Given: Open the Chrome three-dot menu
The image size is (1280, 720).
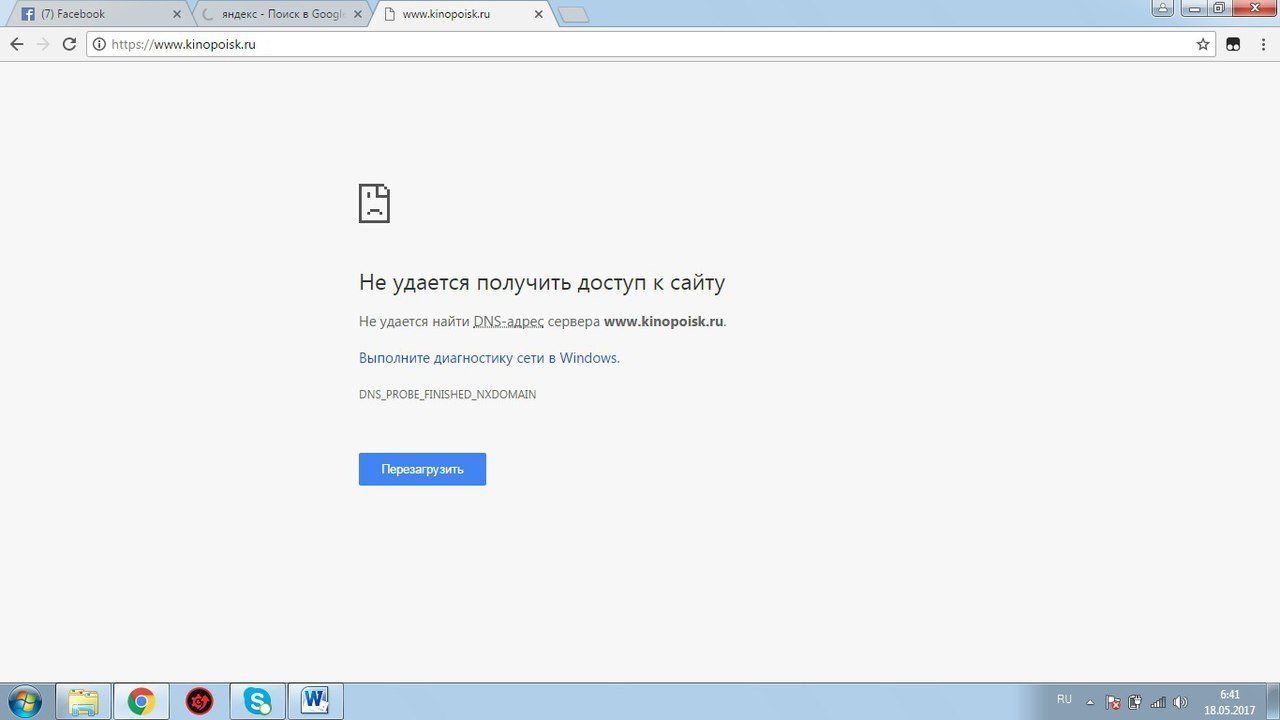Looking at the screenshot, I should pyautogui.click(x=1263, y=44).
